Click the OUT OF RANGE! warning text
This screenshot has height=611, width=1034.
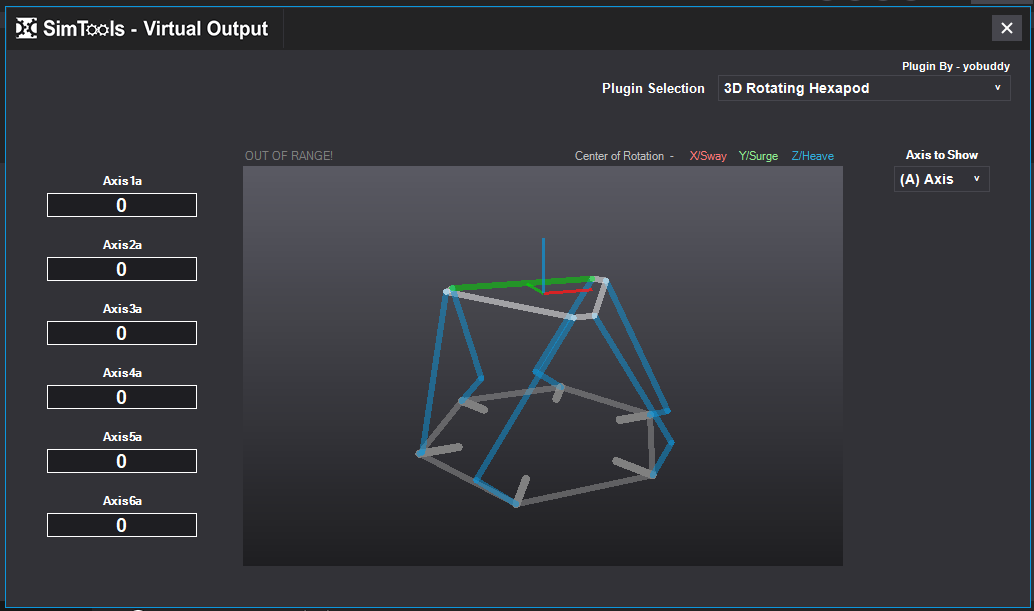289,156
